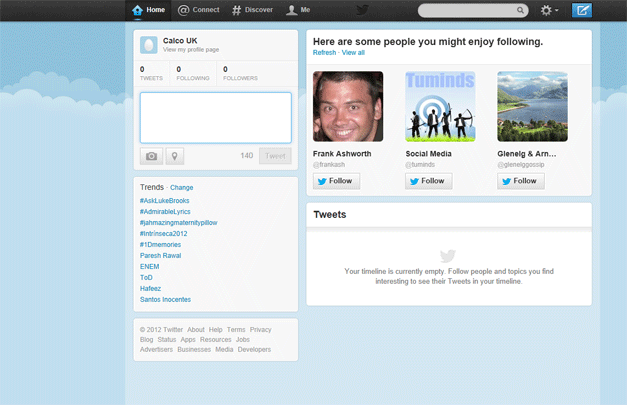Open the settings gear dropdown
Image resolution: width=627 pixels, height=405 pixels.
tap(549, 10)
